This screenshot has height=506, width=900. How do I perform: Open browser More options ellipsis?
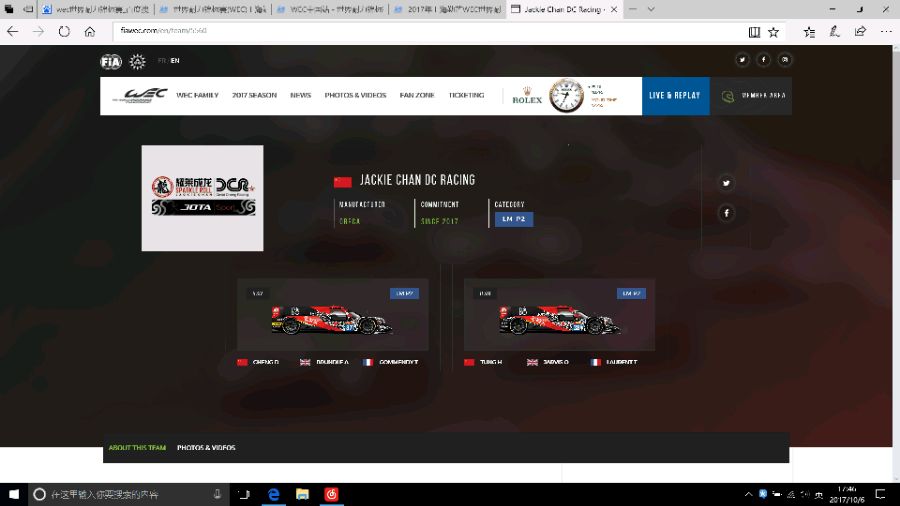click(886, 32)
